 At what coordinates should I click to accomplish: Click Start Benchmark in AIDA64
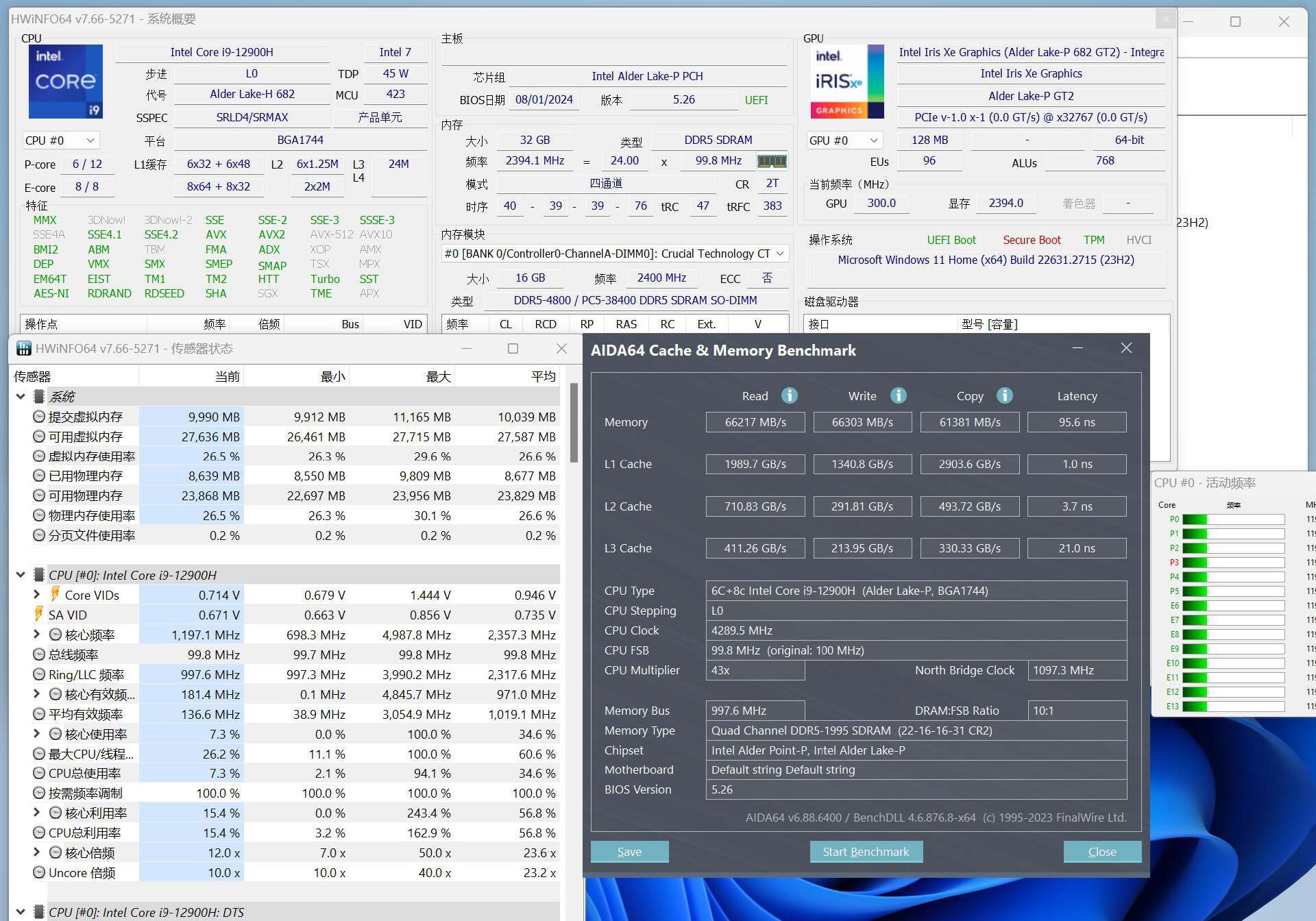pyautogui.click(x=866, y=852)
